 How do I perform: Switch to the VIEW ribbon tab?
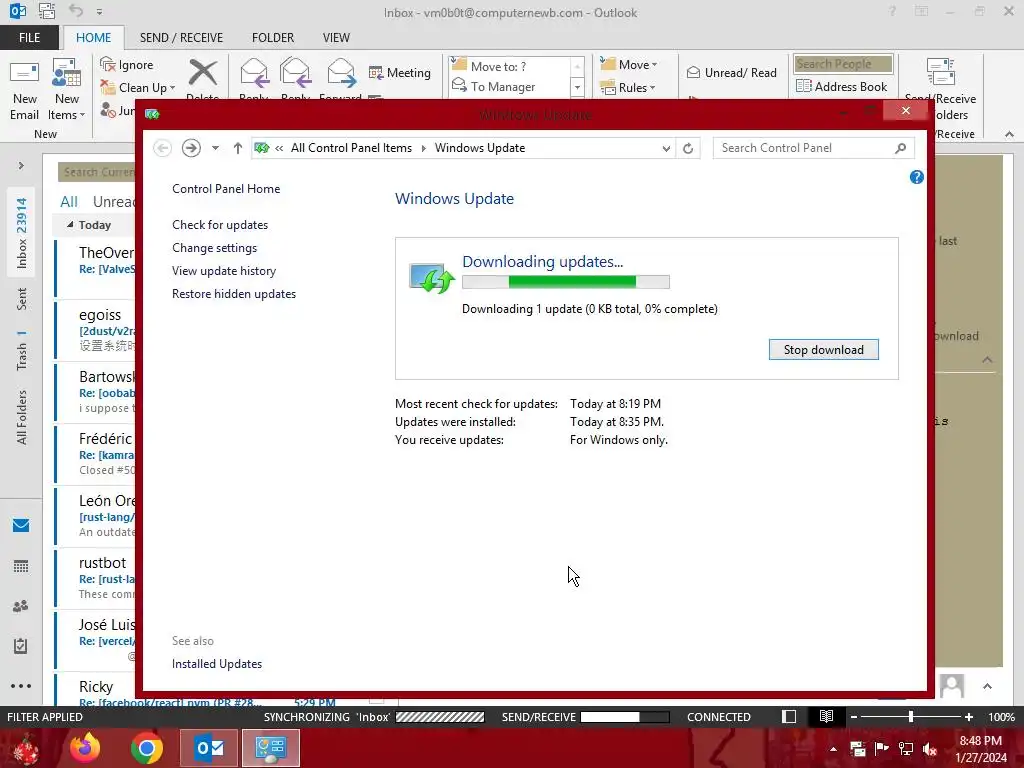(336, 37)
